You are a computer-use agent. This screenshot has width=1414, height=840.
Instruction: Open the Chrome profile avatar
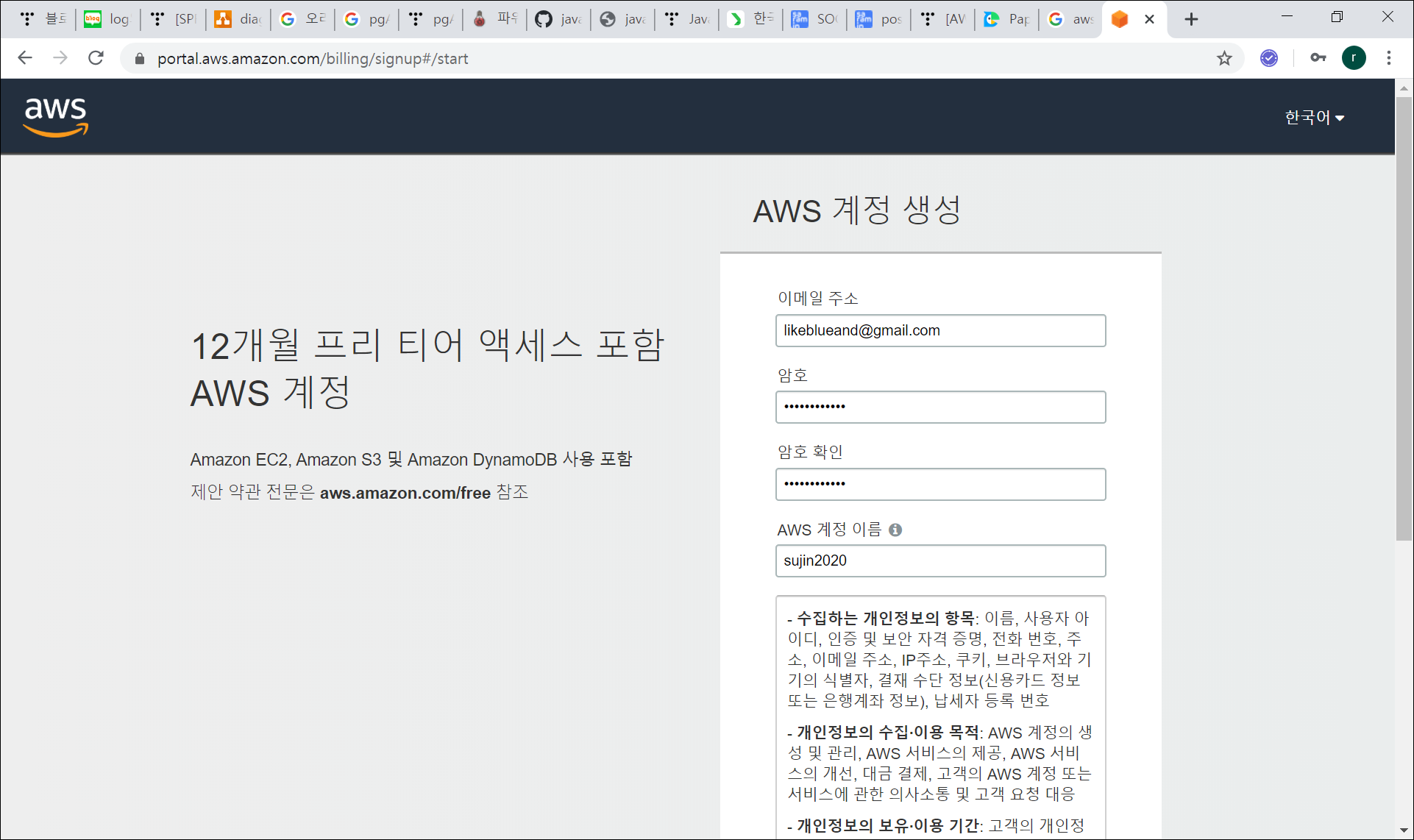[1354, 58]
